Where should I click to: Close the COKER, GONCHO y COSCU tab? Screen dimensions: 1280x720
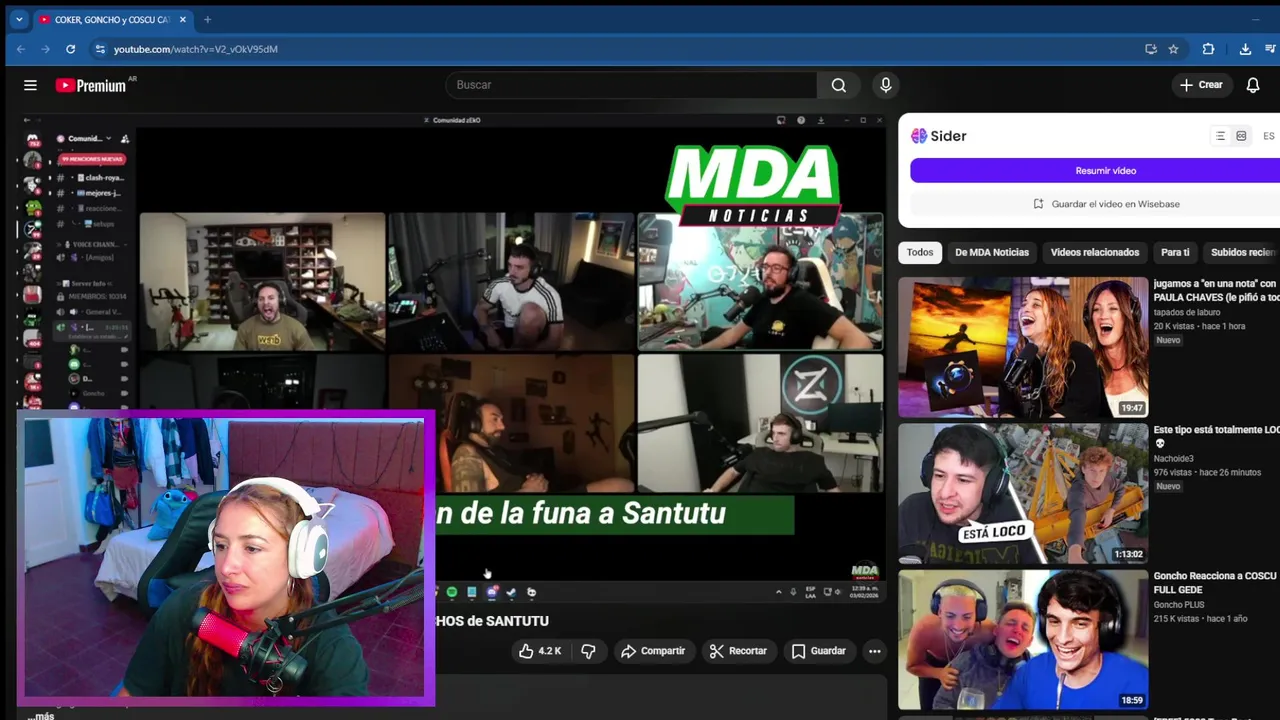182,19
